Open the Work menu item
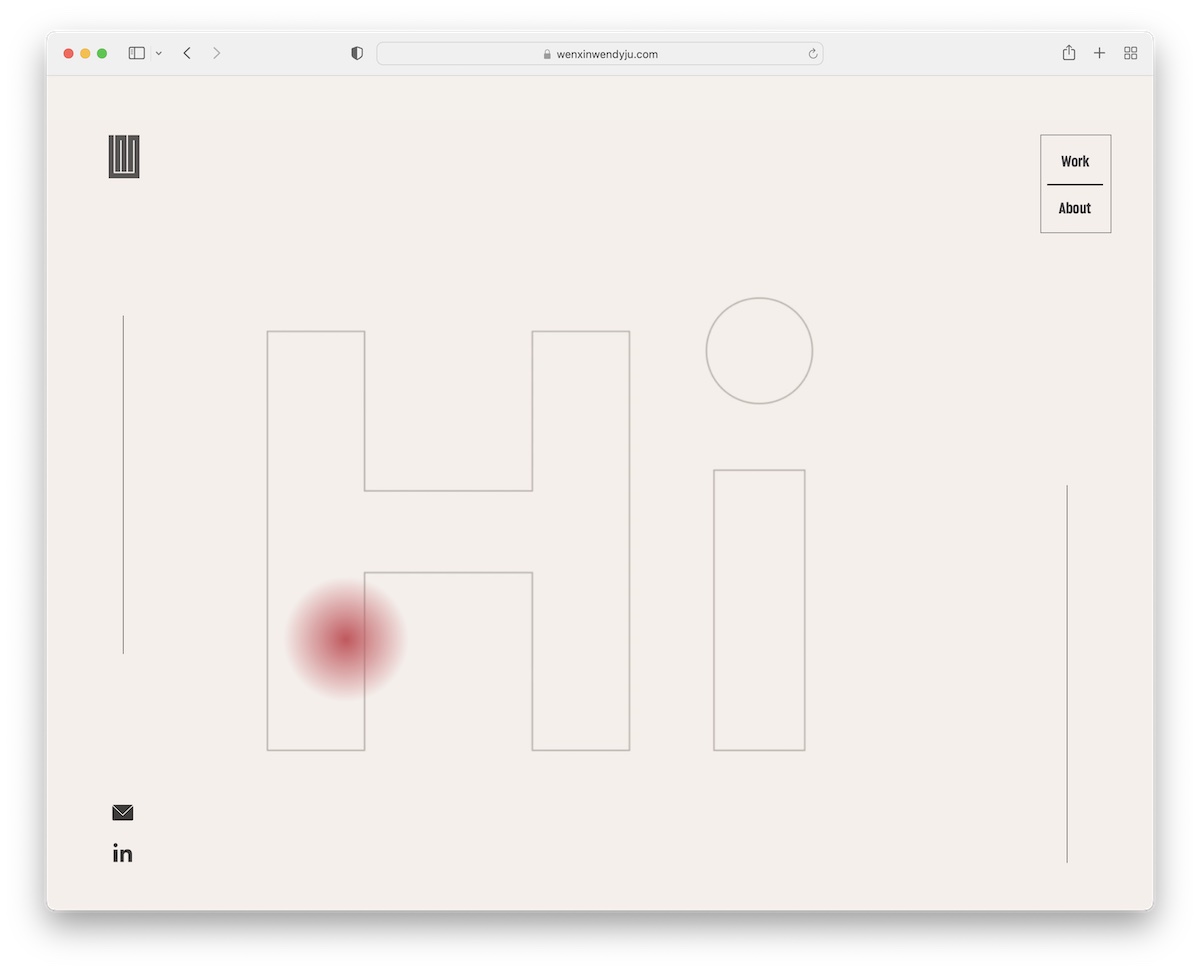The height and width of the screenshot is (972, 1200). point(1075,161)
